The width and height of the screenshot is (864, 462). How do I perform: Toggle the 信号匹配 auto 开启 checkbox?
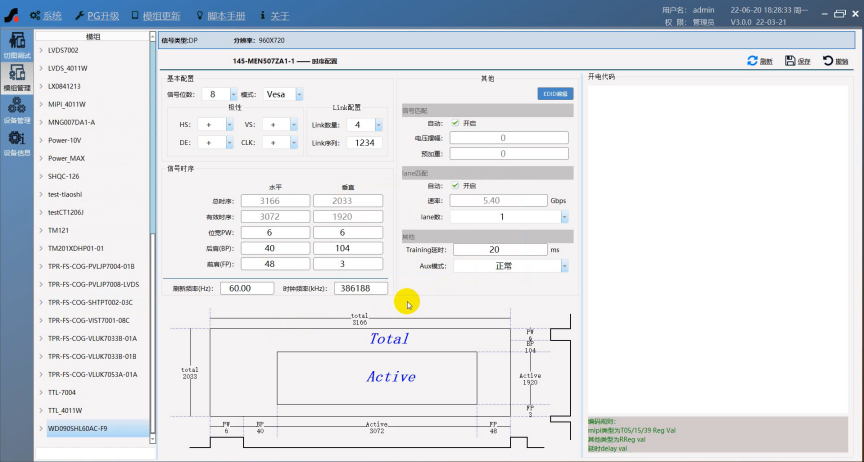[456, 123]
